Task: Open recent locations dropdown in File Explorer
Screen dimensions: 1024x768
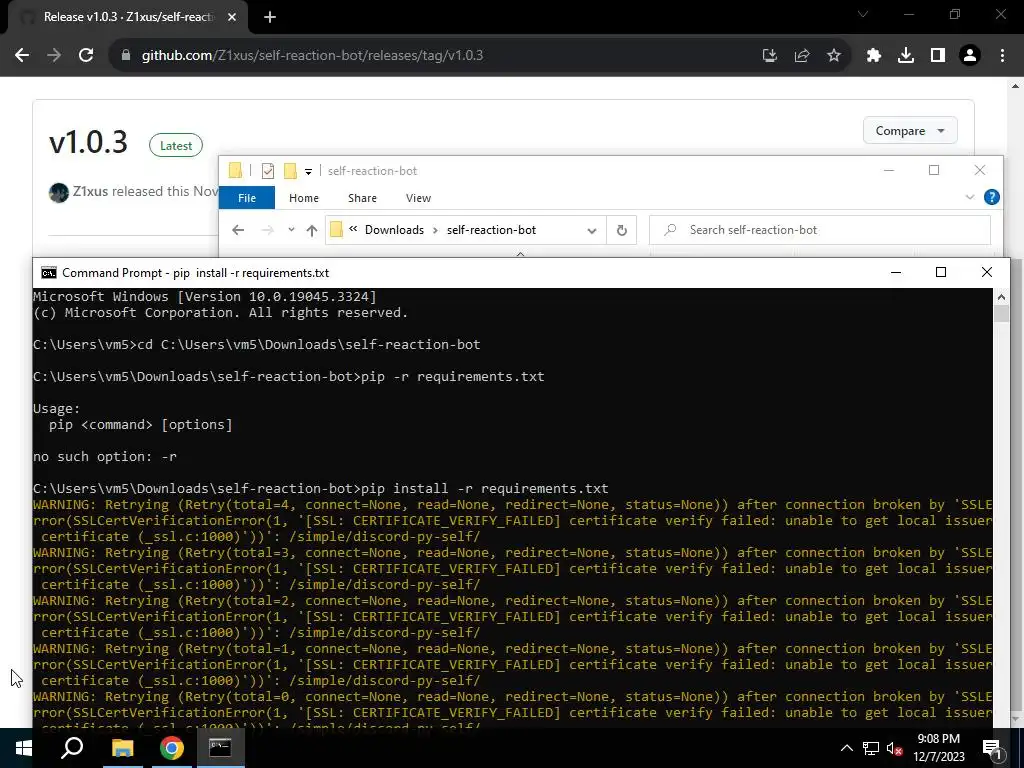Action: (x=291, y=230)
